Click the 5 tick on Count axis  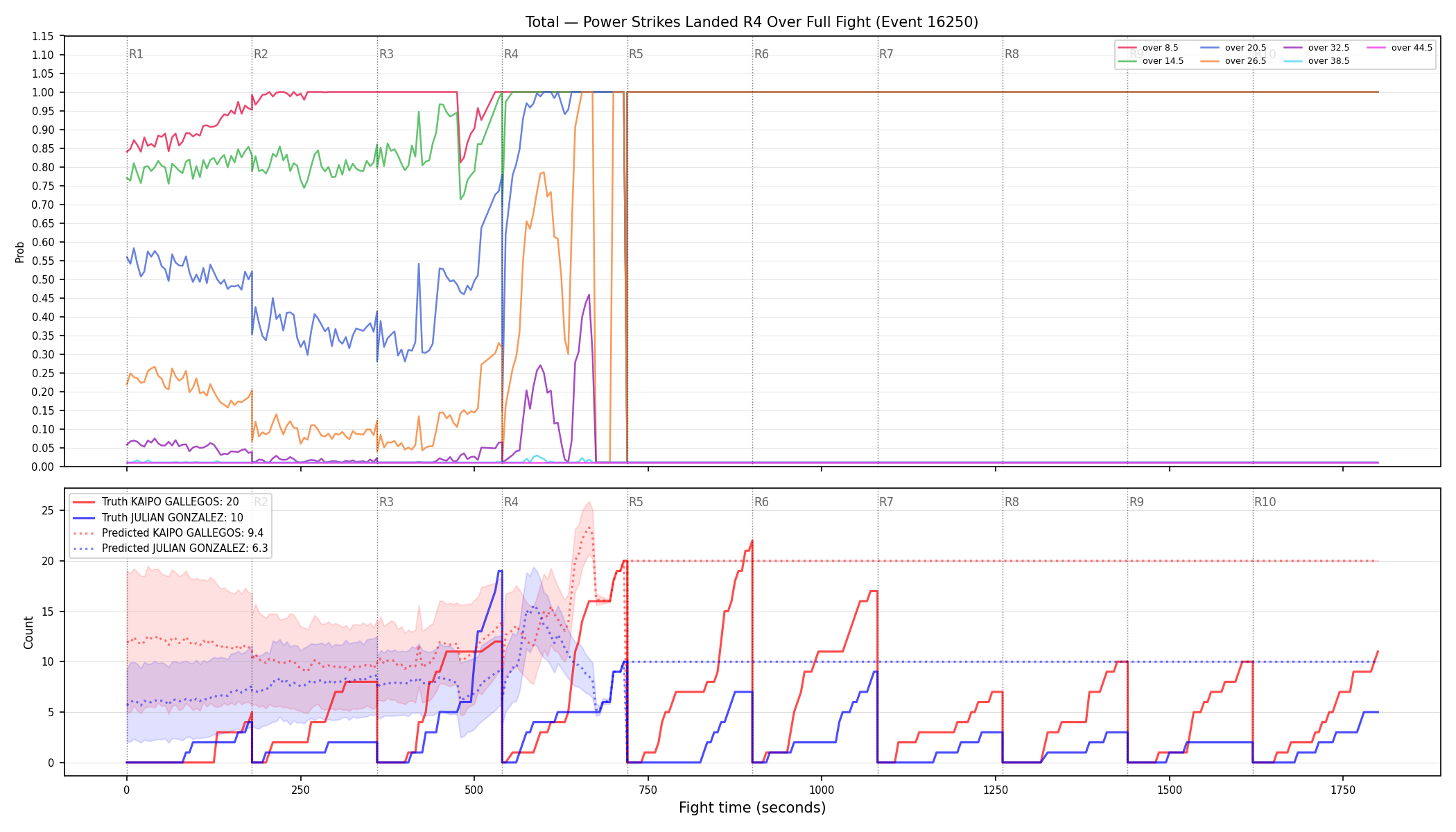(51, 712)
